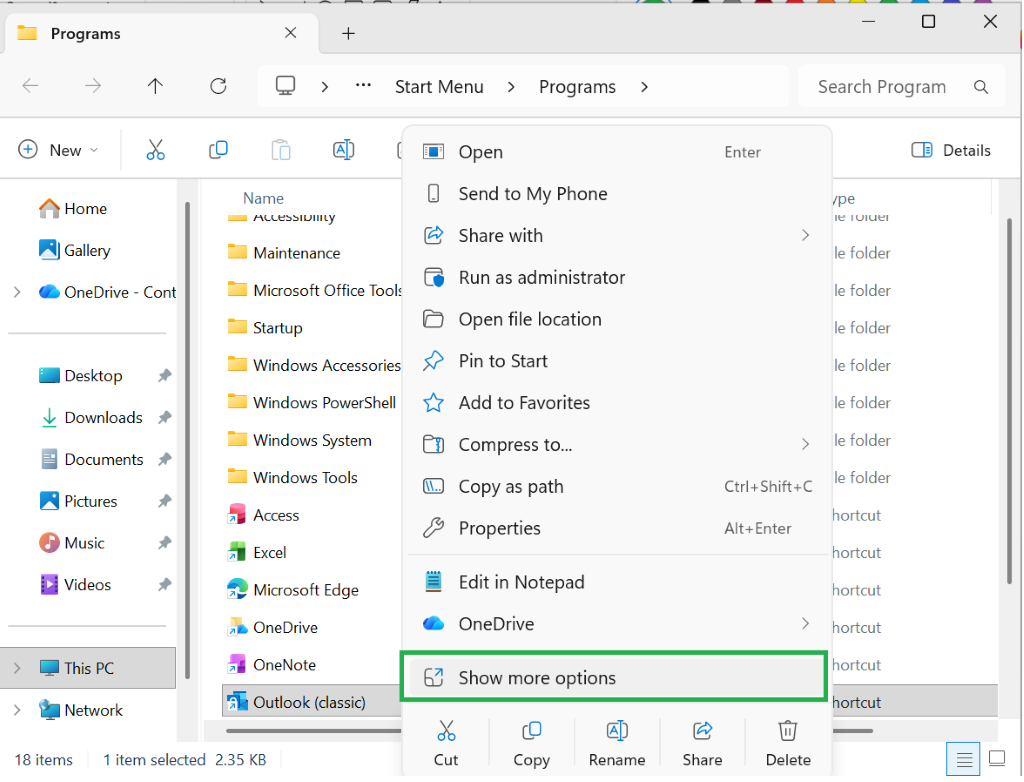Choose Show more options
Image resolution: width=1024 pixels, height=782 pixels.
click(614, 677)
